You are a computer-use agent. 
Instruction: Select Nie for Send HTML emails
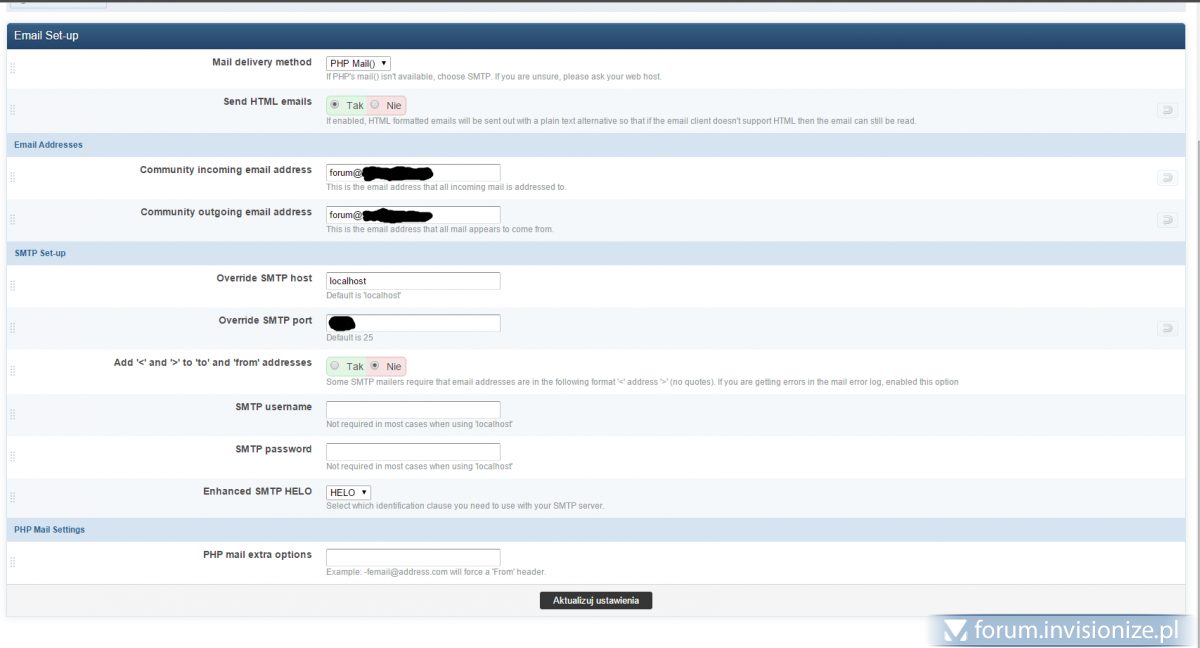(374, 104)
